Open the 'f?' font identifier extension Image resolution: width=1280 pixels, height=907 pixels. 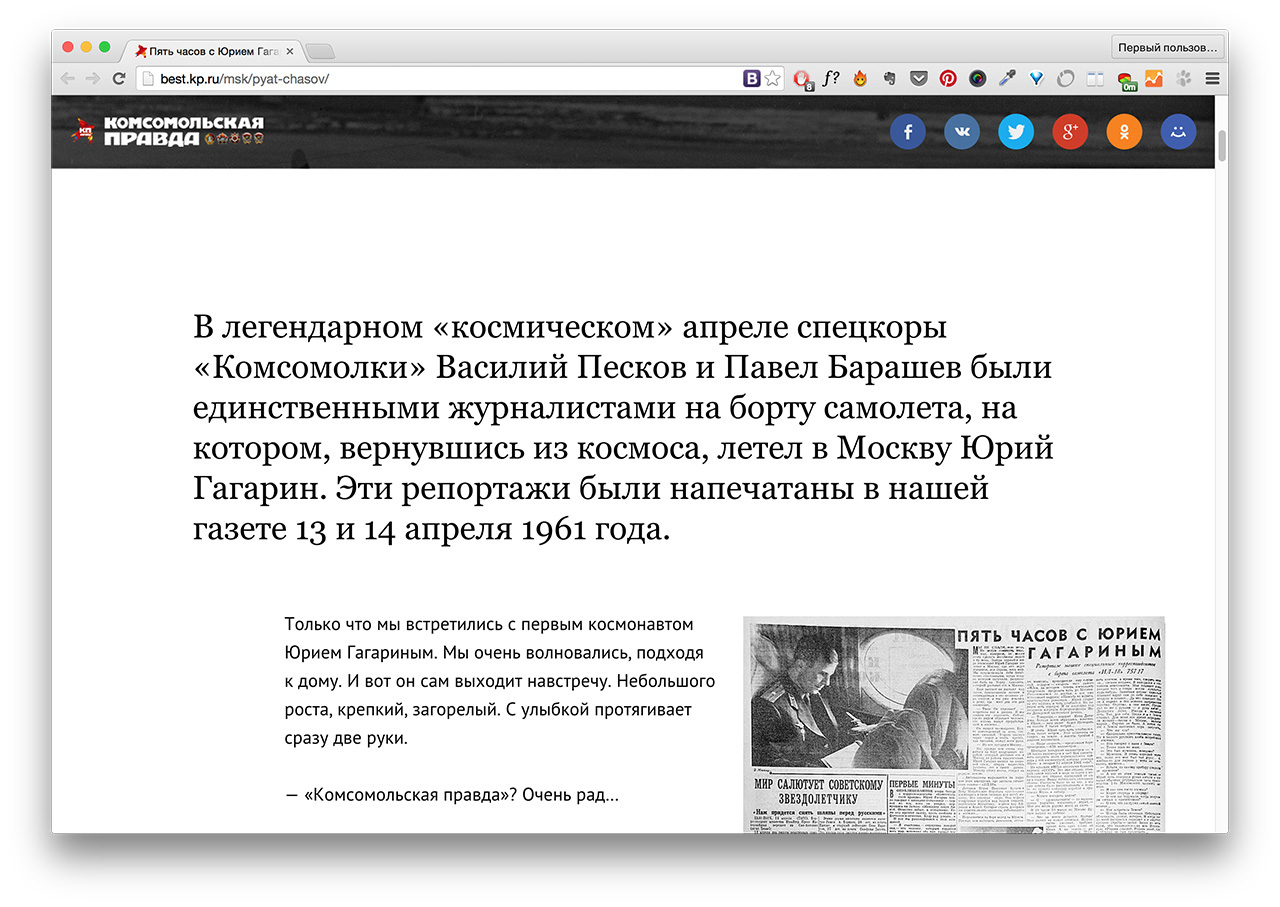(x=831, y=78)
